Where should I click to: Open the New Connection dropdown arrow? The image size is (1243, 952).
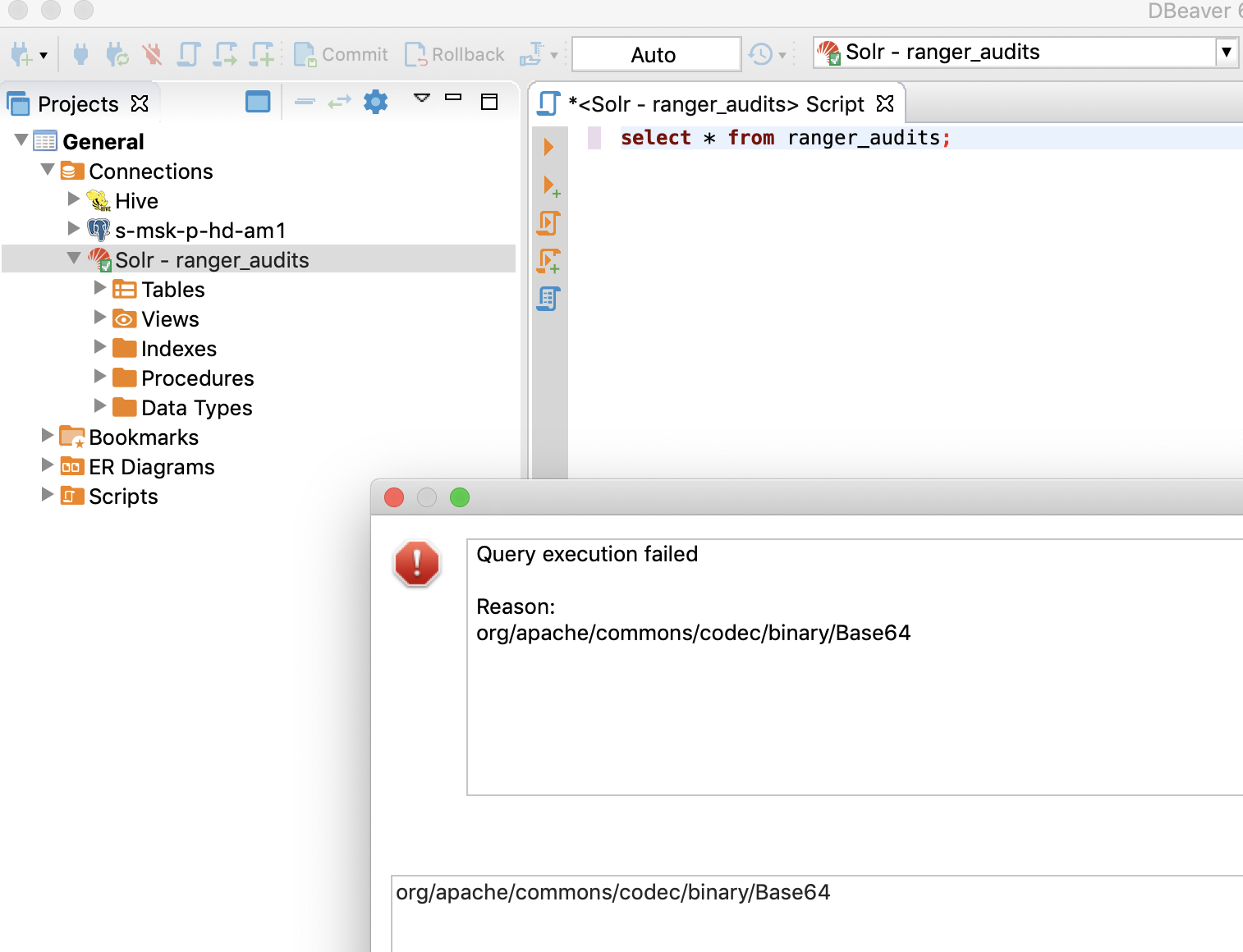(x=44, y=56)
